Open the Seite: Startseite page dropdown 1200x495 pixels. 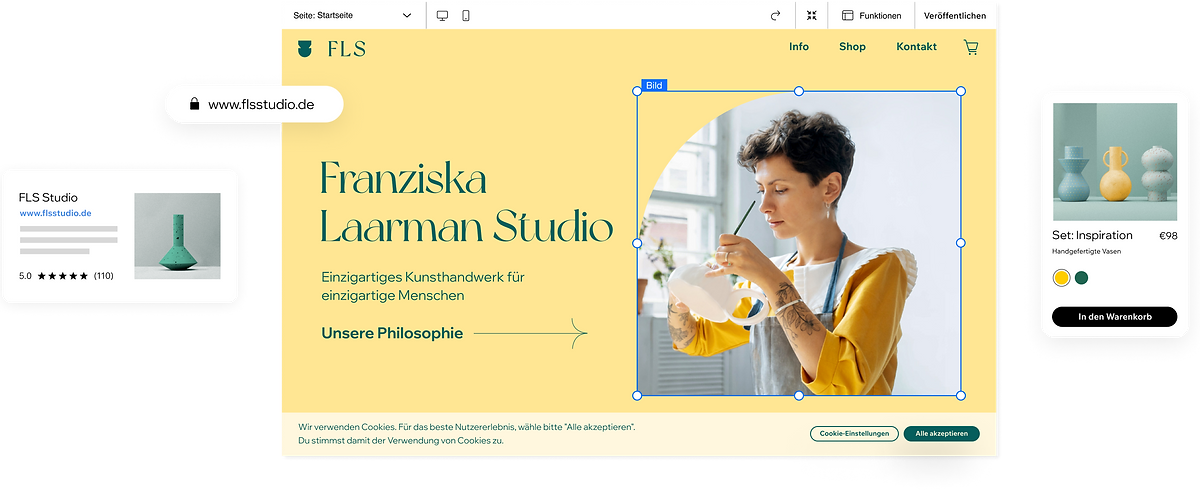(352, 15)
